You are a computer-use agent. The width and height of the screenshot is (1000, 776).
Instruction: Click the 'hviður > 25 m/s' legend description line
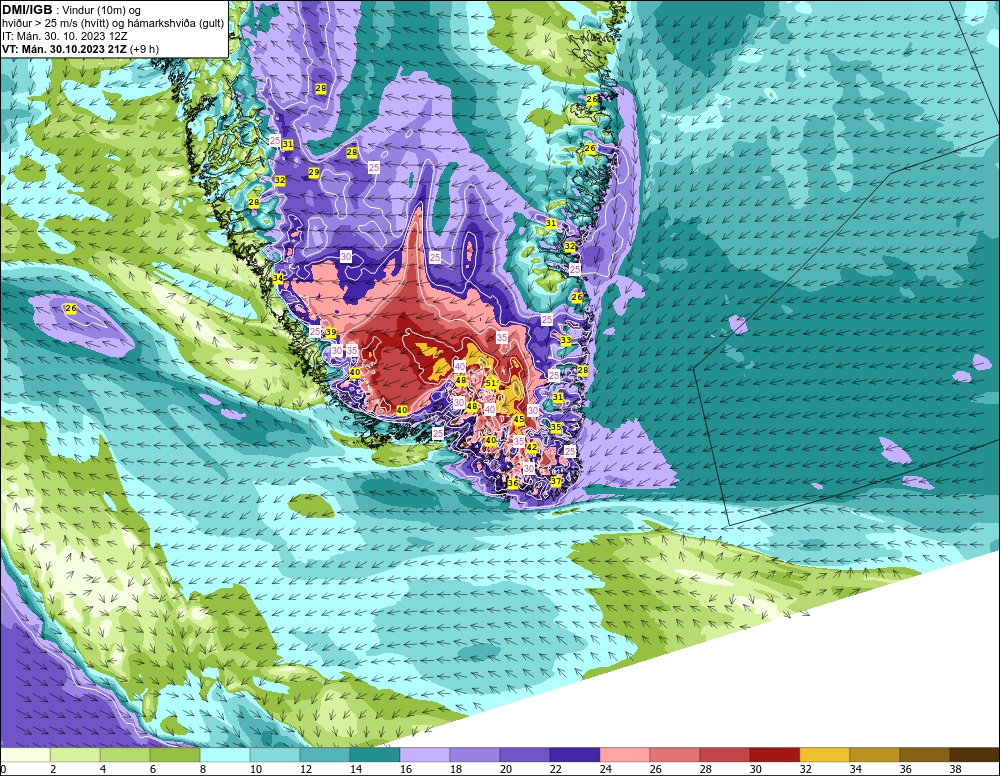tap(113, 24)
